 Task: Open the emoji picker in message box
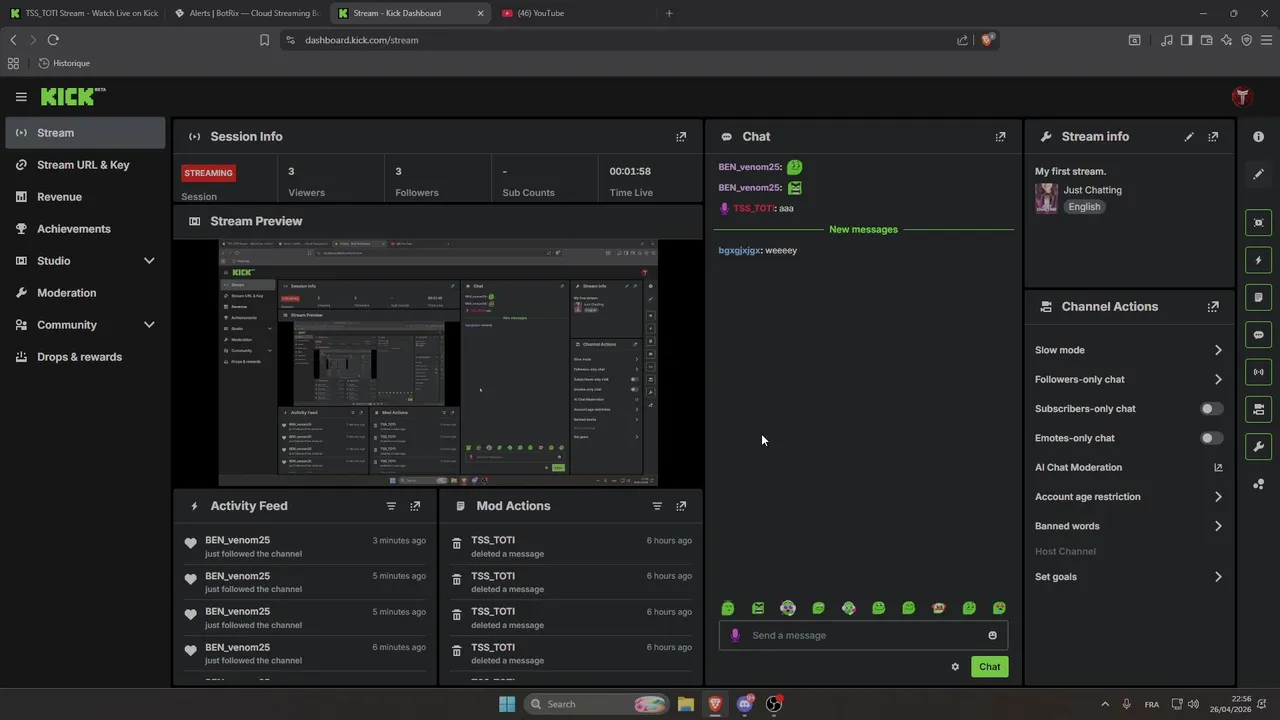pyautogui.click(x=992, y=636)
